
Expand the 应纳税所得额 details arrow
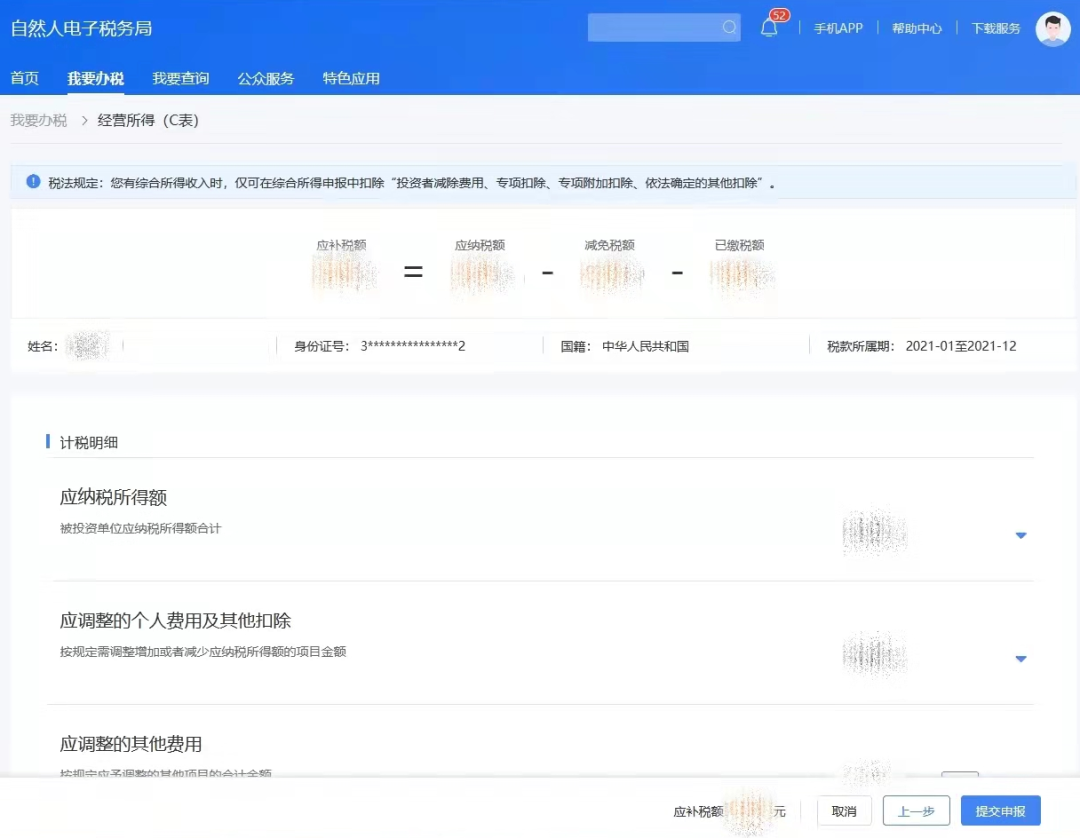(1021, 535)
